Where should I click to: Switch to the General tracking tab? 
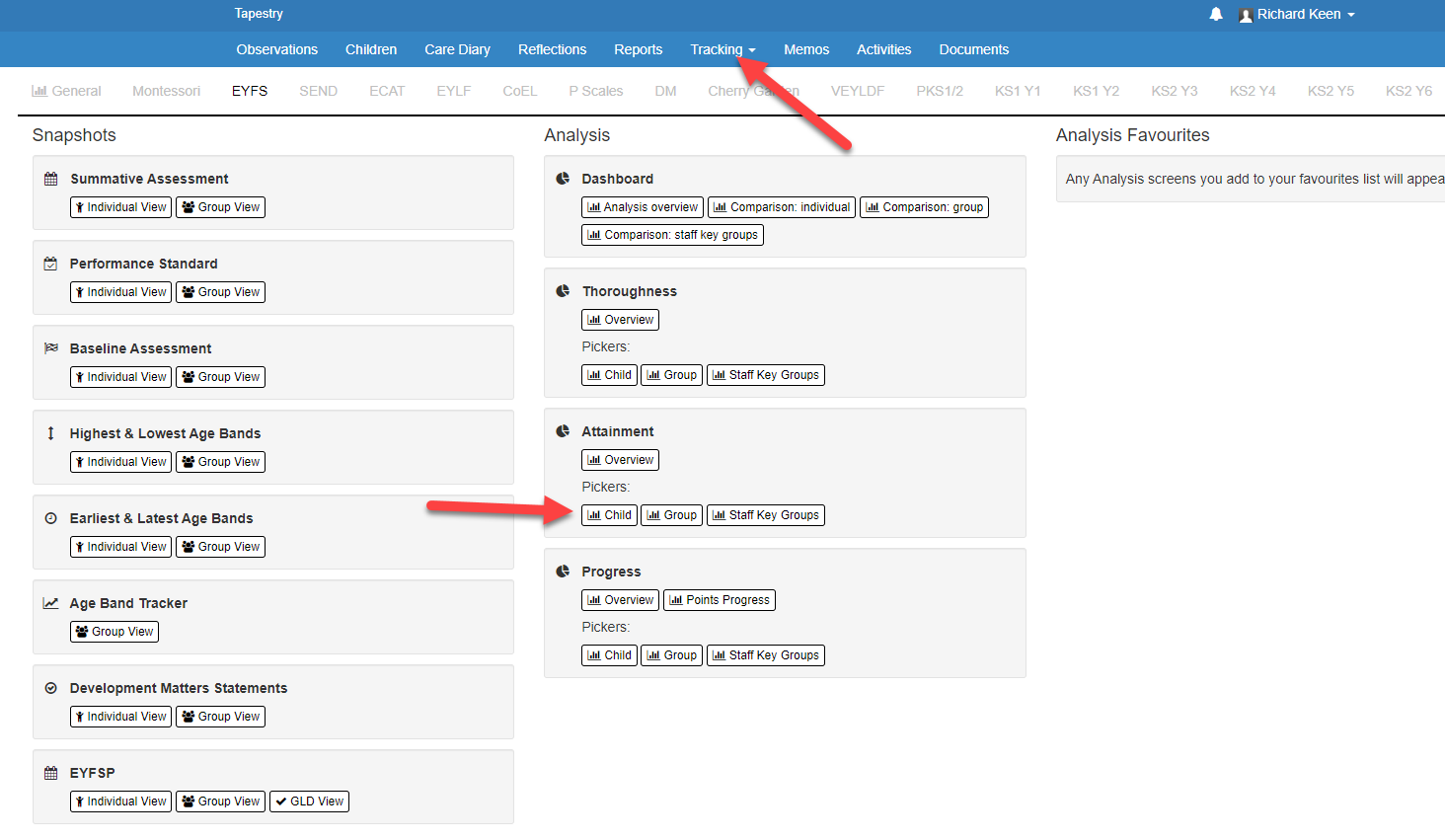point(66,91)
